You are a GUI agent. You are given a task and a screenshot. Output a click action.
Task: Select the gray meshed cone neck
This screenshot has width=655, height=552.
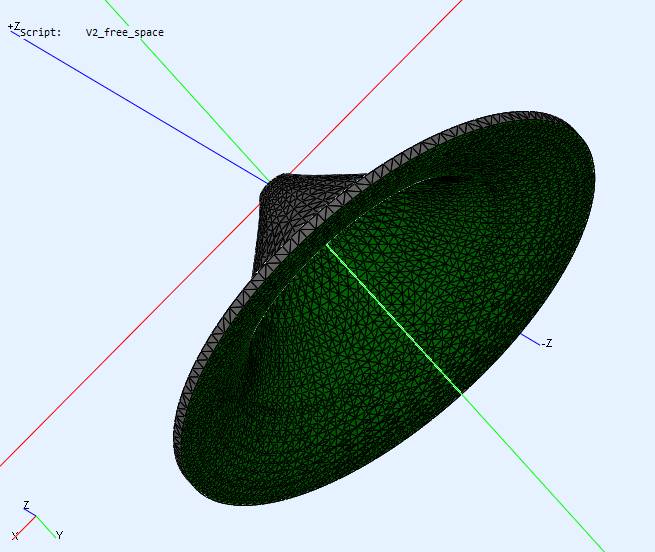pyautogui.click(x=299, y=211)
